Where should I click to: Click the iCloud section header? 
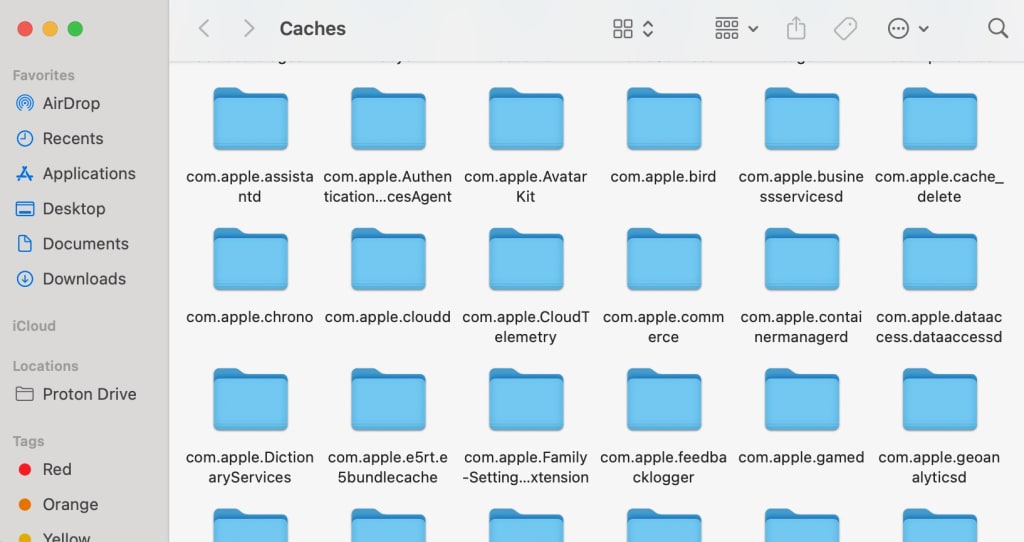34,326
